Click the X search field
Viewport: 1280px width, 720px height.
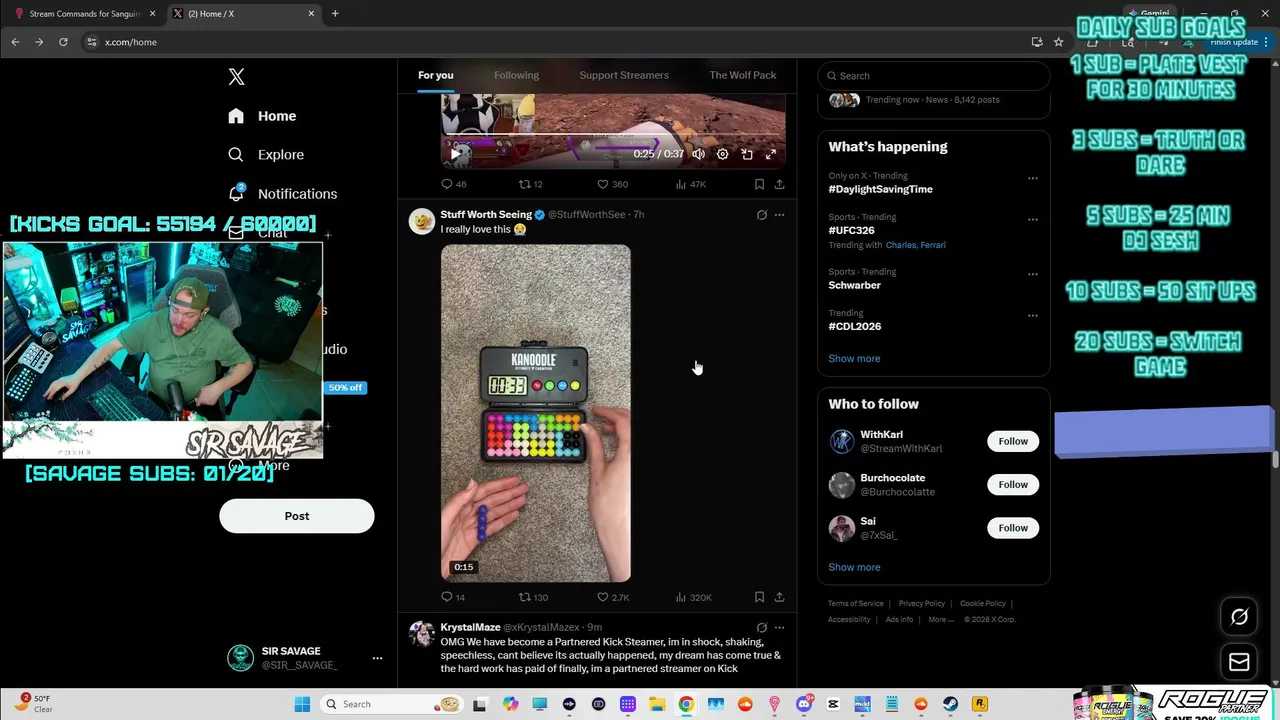pyautogui.click(x=934, y=76)
